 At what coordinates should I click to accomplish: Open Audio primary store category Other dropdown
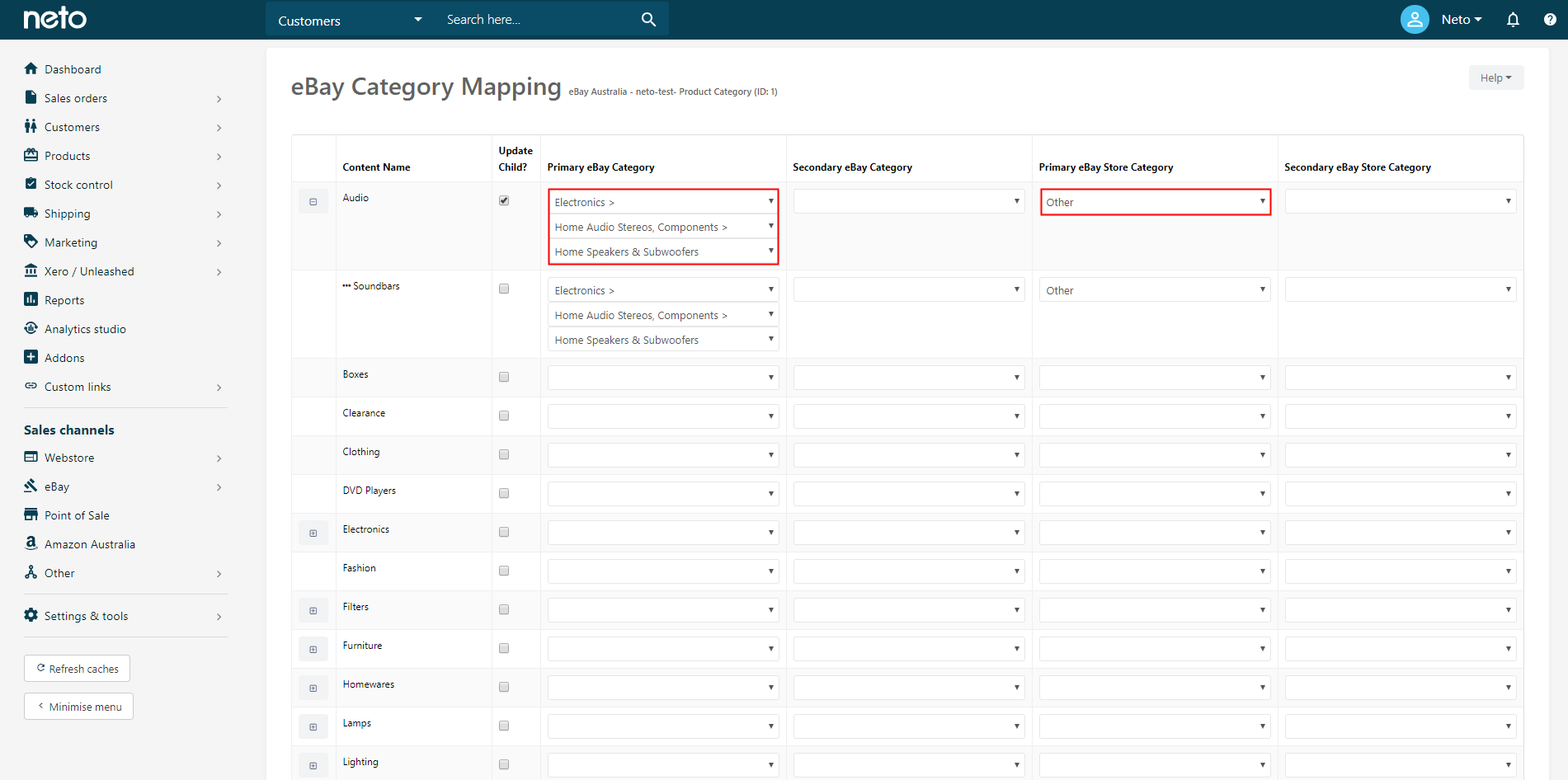pos(1155,202)
